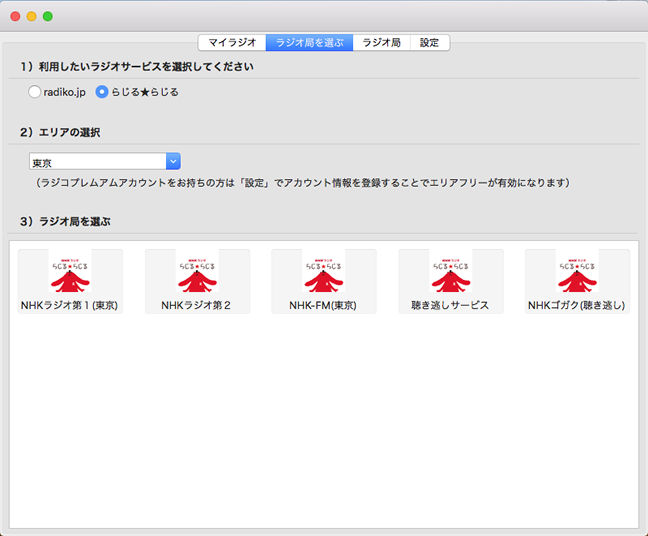Switch to the ラジオ局 tab

[x=381, y=43]
